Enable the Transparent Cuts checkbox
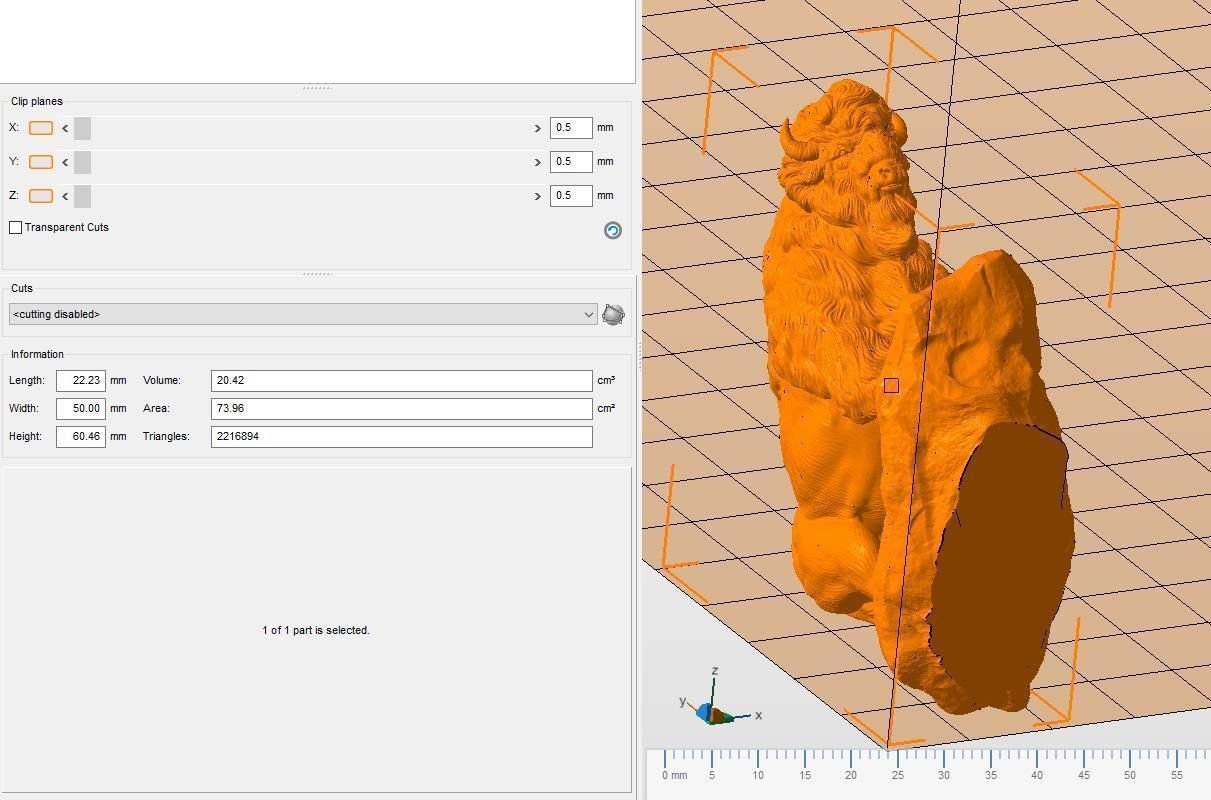The image size is (1211, 800). 16,228
